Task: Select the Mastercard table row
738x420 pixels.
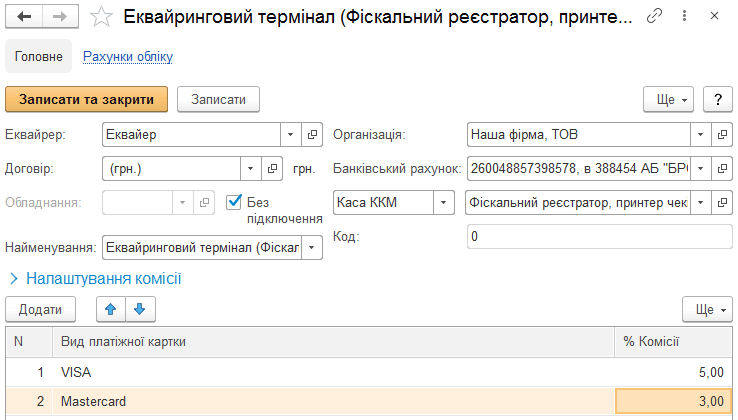Action: pyautogui.click(x=369, y=401)
